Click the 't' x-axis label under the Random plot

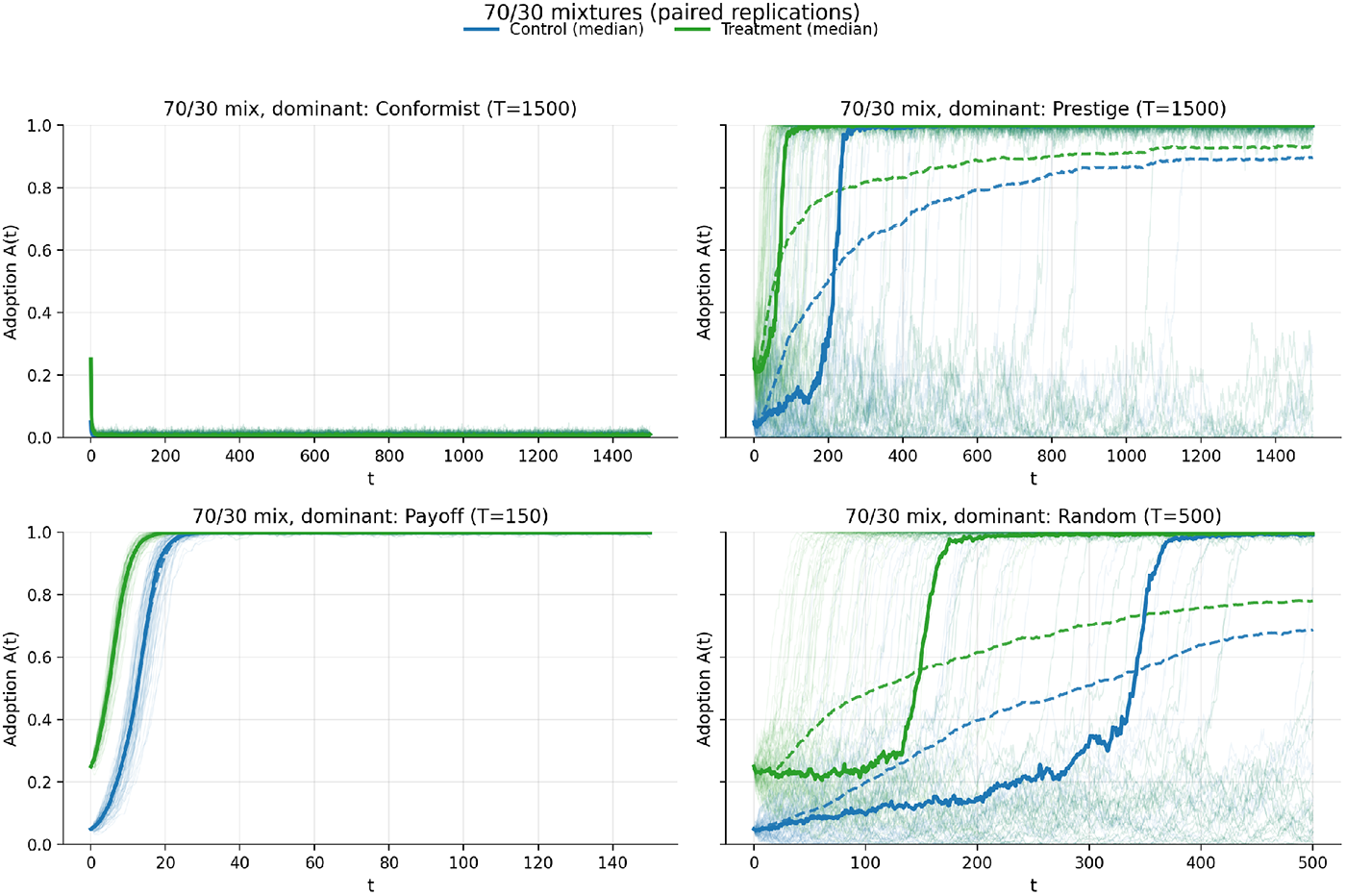[x=1034, y=884]
